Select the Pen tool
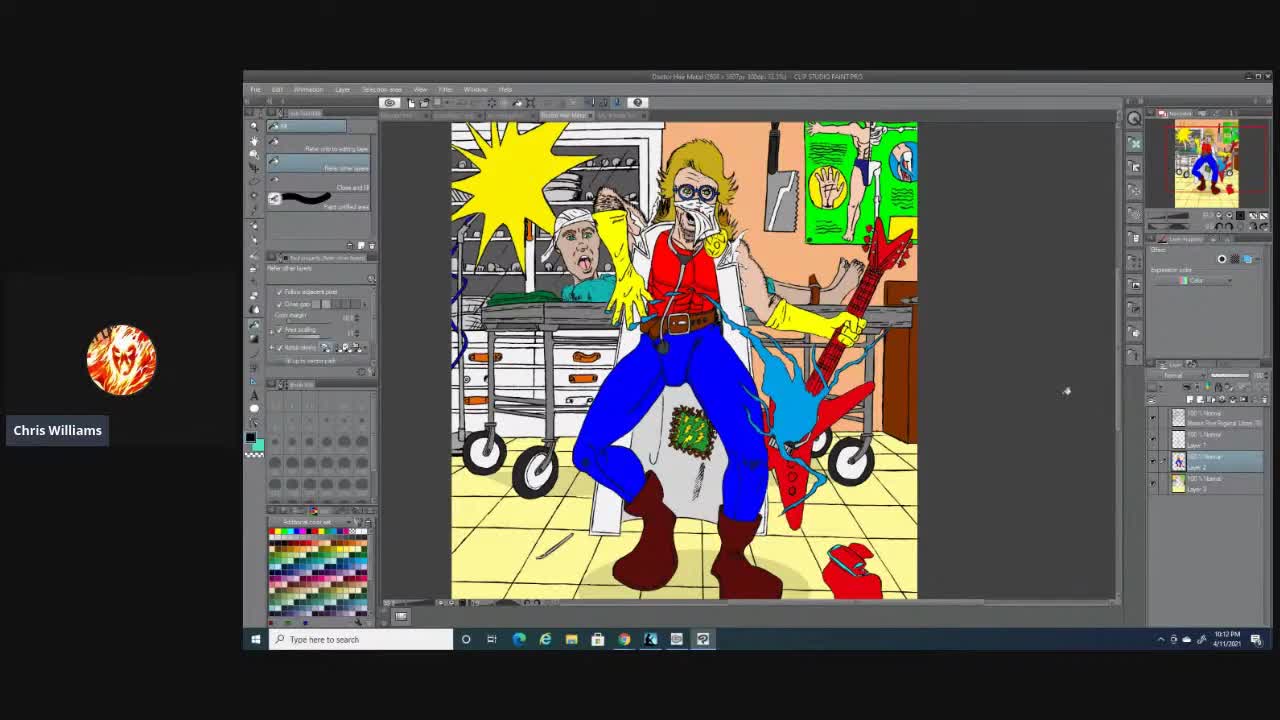This screenshot has width=1280, height=720. (254, 225)
